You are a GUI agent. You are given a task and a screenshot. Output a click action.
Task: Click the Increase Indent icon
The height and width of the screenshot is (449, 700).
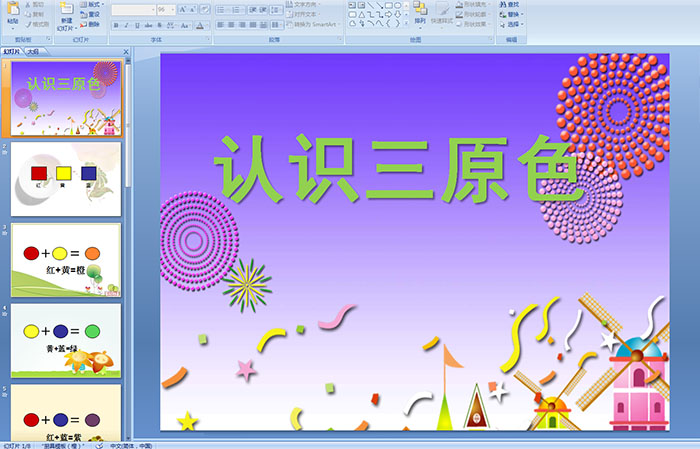263,10
